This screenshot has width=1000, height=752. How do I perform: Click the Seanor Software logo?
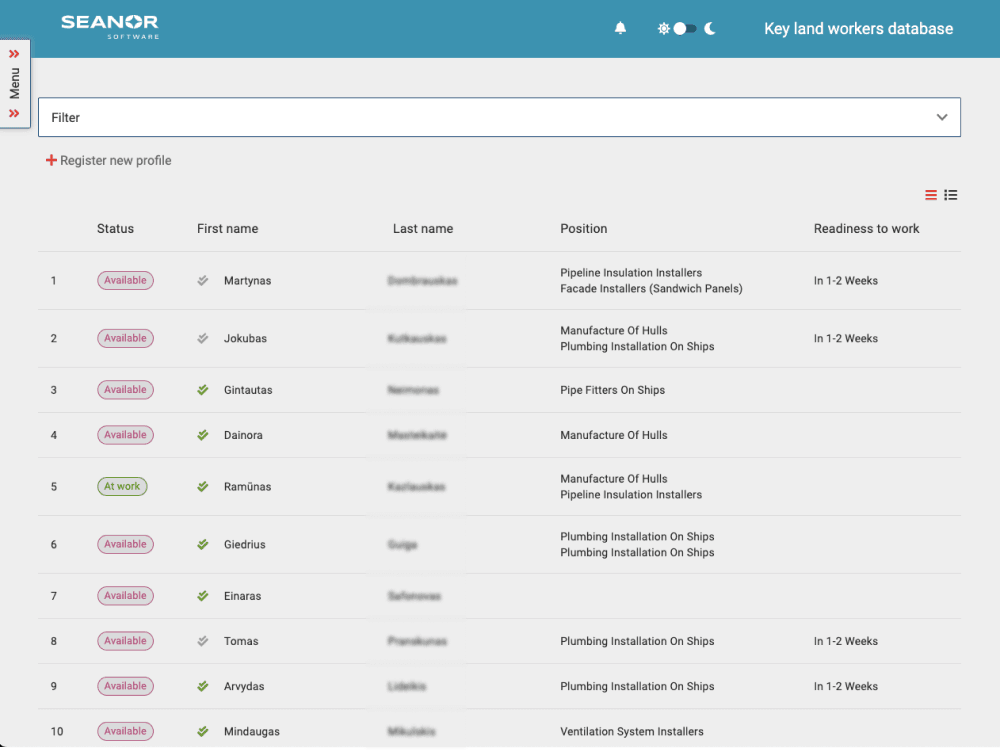point(110,26)
